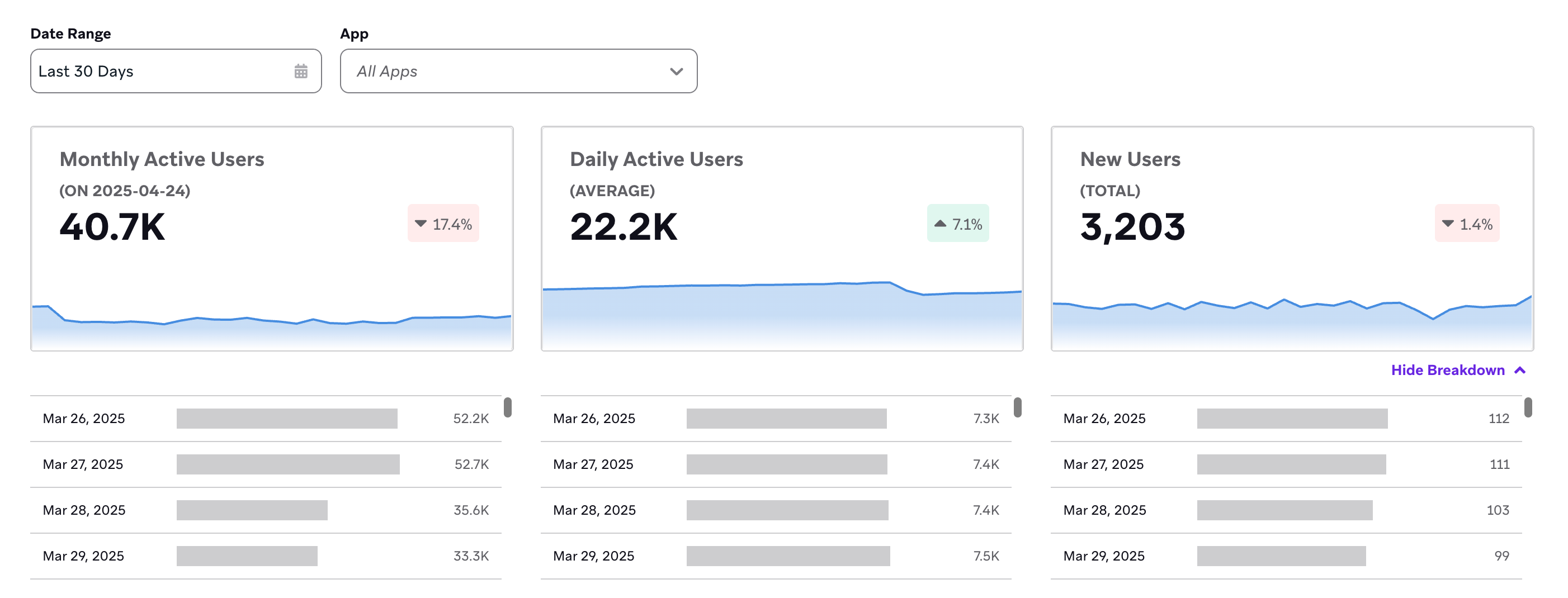The width and height of the screenshot is (1568, 598).
Task: Collapse breakdown via Hide Breakdown link
Action: pyautogui.click(x=1447, y=370)
